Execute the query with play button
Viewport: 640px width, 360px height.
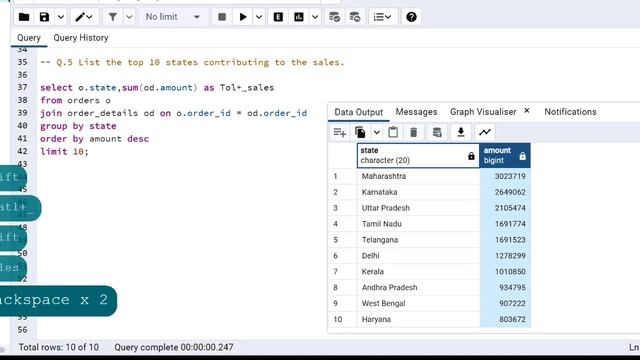coord(243,17)
